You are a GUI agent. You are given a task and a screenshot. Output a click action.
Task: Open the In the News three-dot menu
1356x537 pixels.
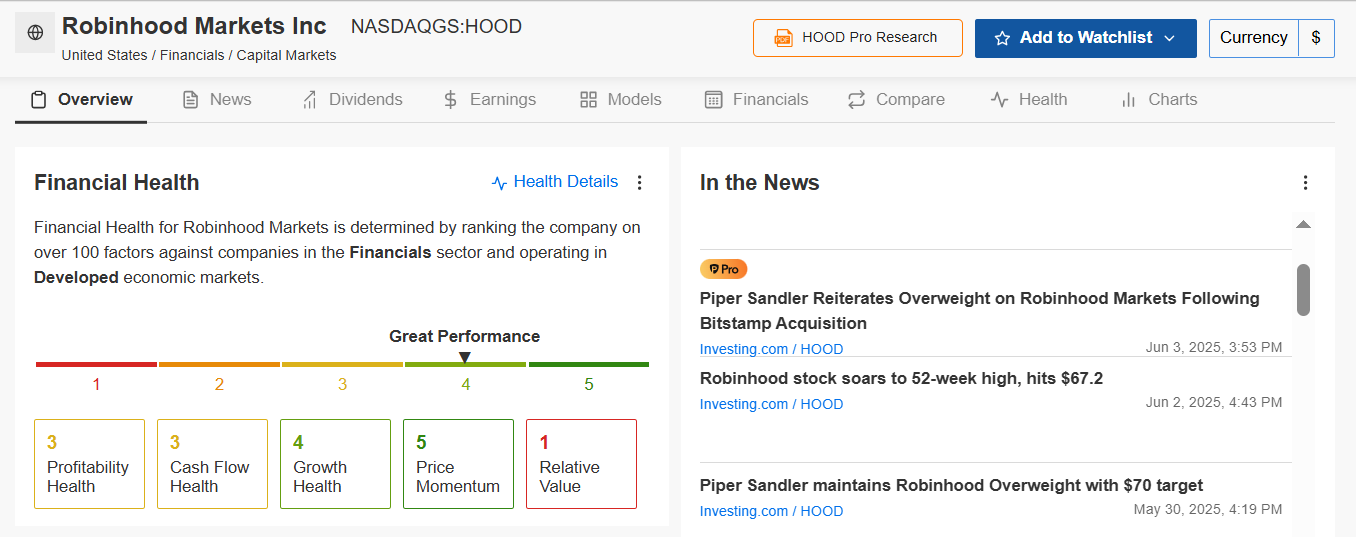pos(1305,182)
